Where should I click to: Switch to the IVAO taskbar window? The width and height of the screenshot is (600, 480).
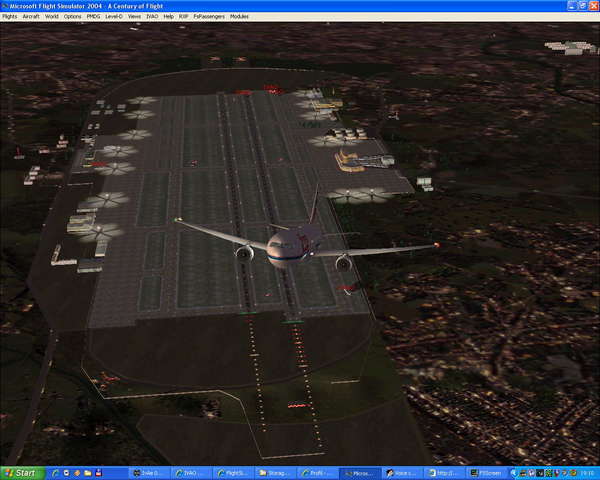tap(190, 473)
